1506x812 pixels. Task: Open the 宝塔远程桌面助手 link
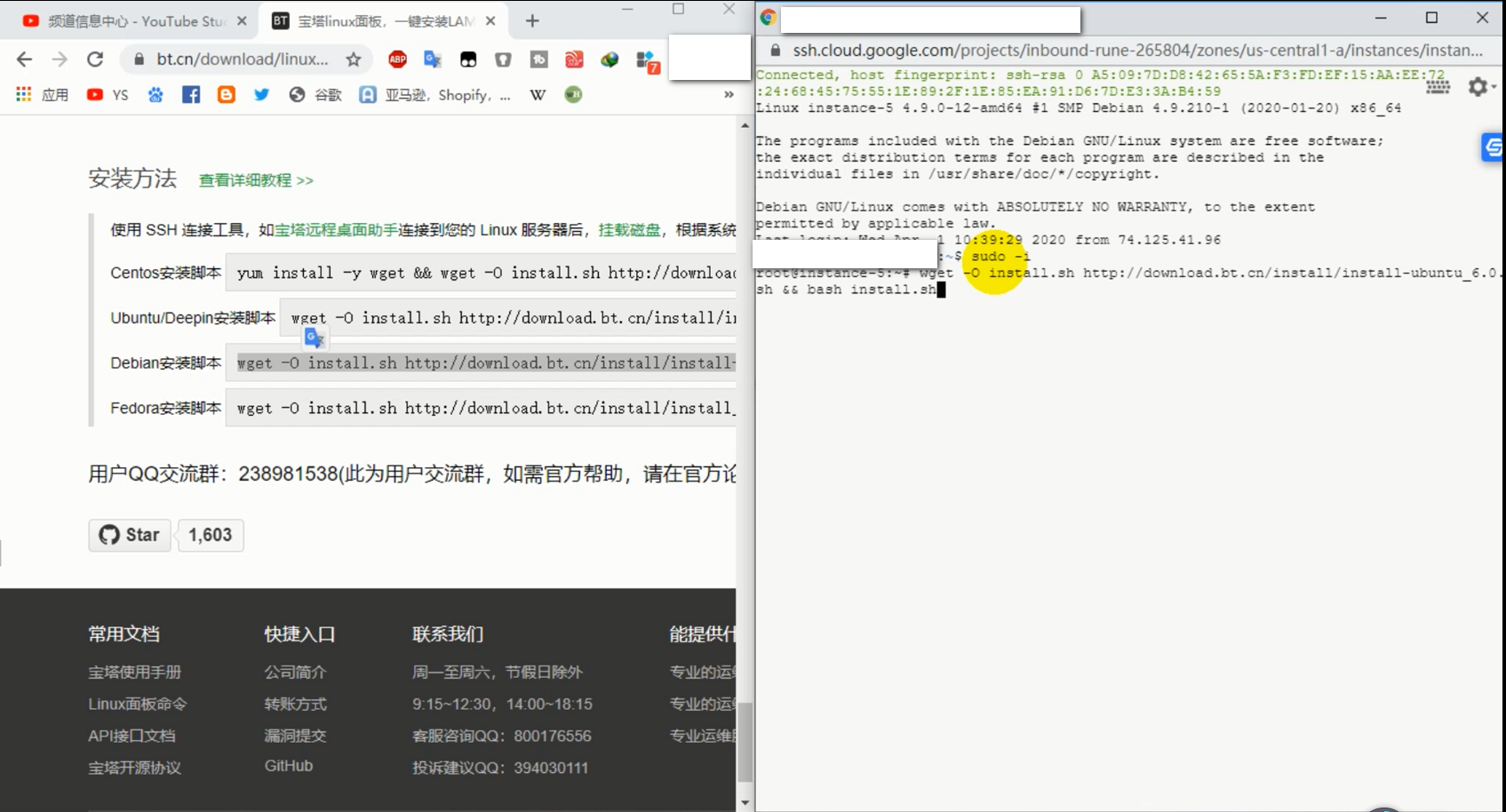point(336,230)
